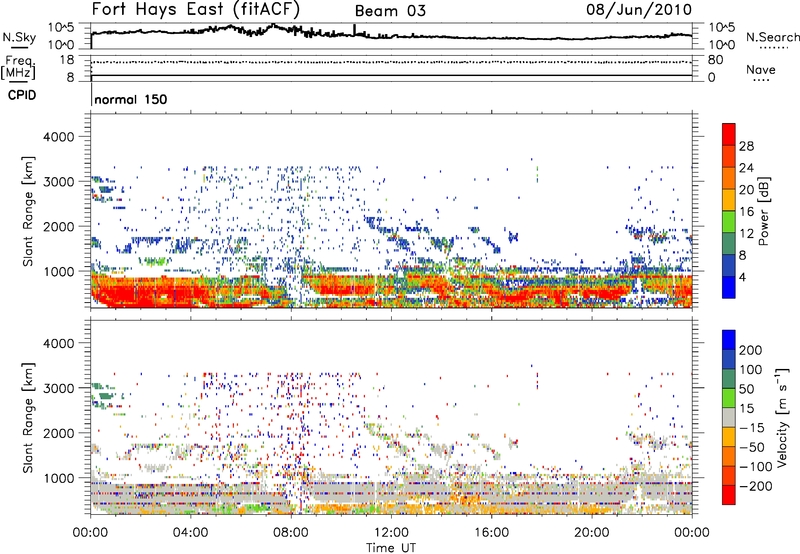
Task: Click the 'Slant Range [km]' label of power panel
Action: (x=28, y=211)
